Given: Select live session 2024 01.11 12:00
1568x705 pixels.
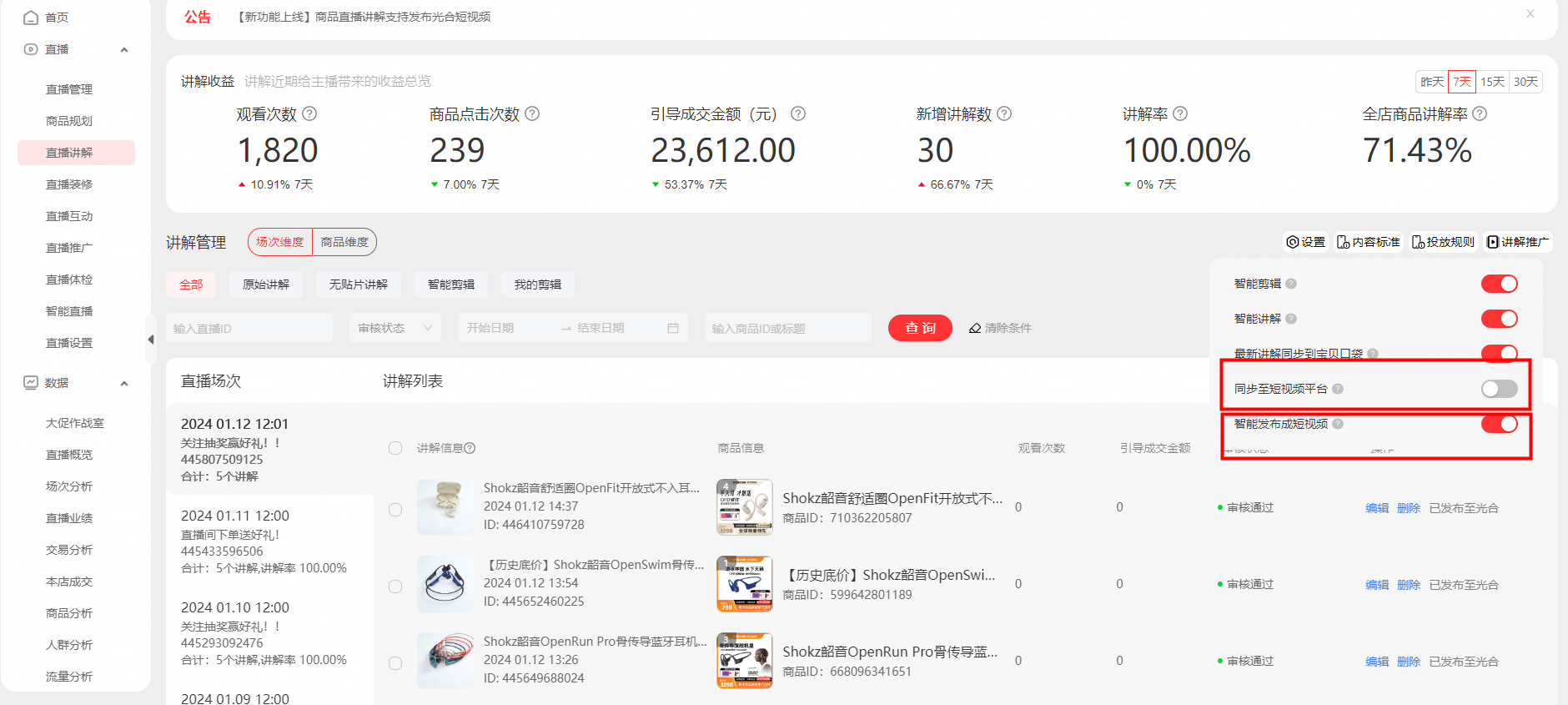Looking at the screenshot, I should point(269,541).
